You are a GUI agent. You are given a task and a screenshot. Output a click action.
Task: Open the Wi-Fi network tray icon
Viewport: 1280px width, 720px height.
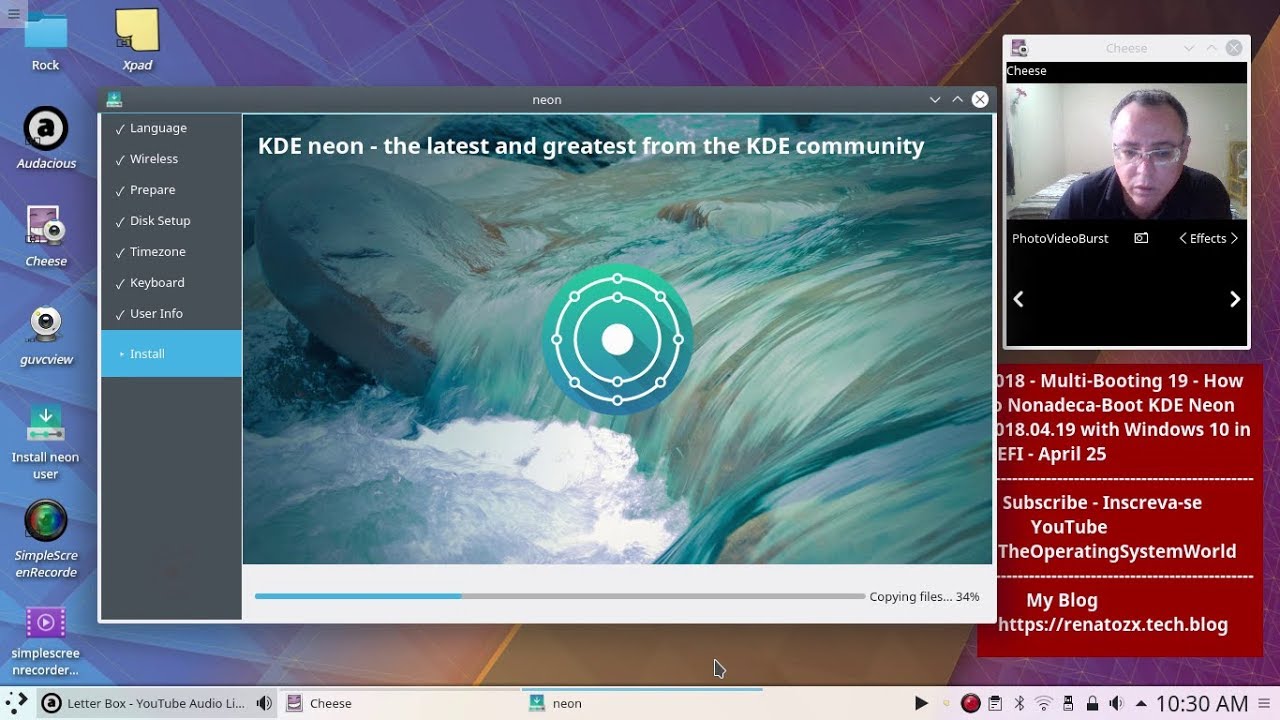(1044, 703)
